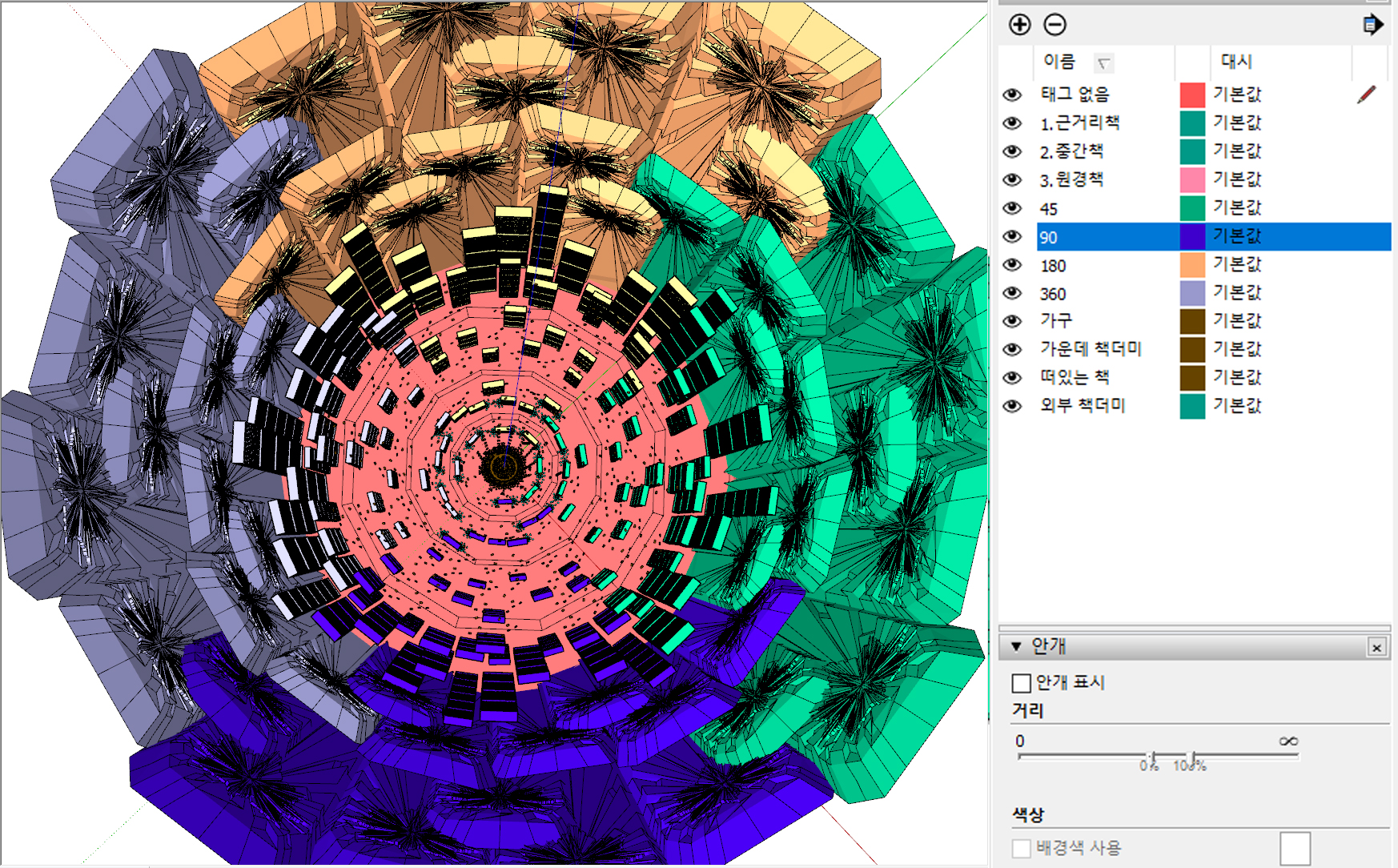Click the 이름 column header

click(x=1059, y=62)
